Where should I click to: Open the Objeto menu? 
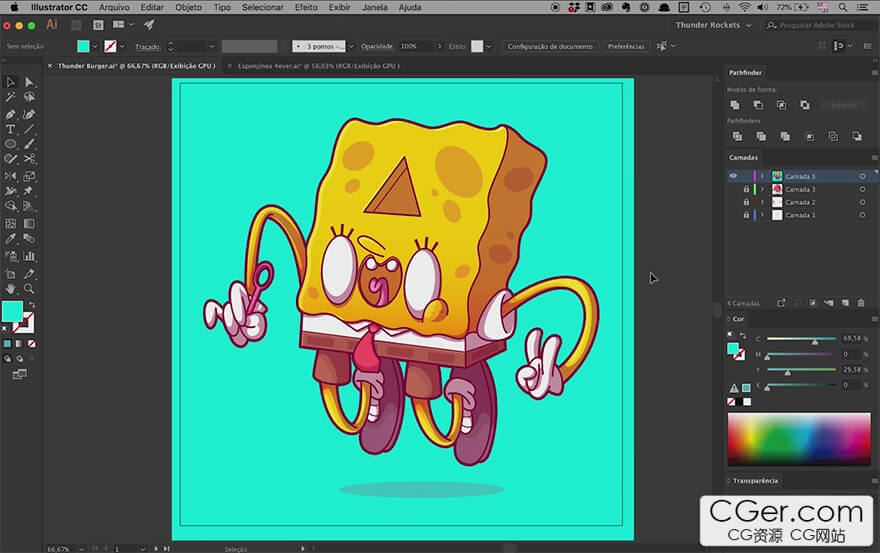(x=188, y=7)
